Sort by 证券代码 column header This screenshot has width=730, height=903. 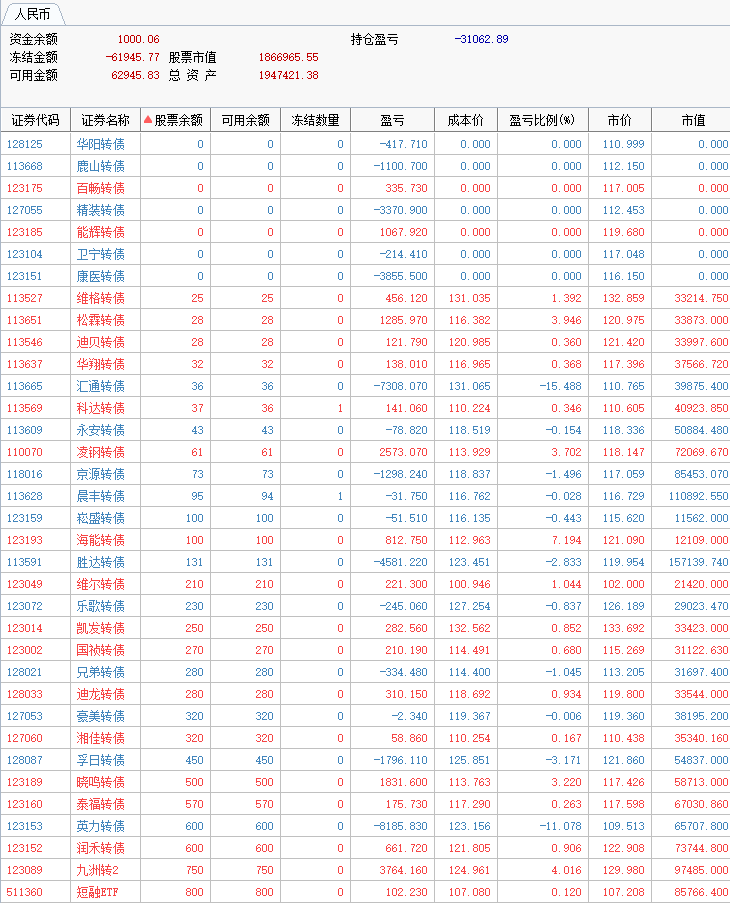point(36,120)
